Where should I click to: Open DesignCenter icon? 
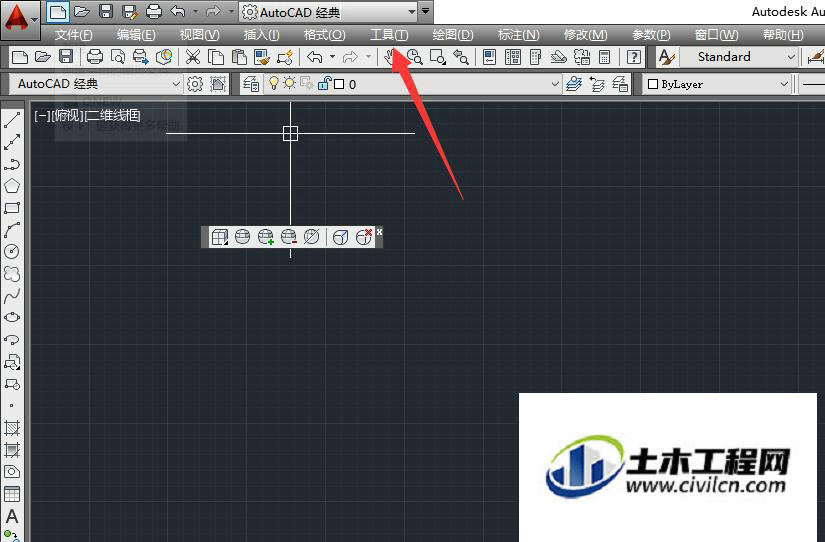[512, 57]
